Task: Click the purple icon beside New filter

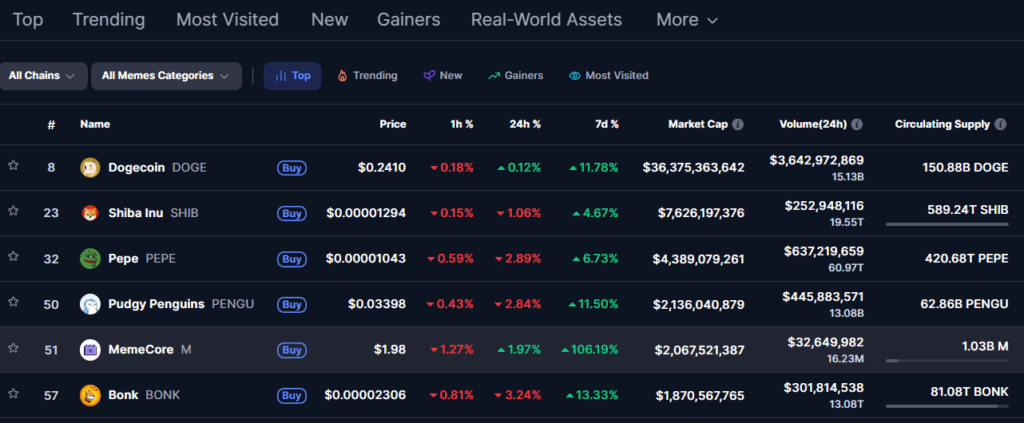Action: [x=428, y=76]
